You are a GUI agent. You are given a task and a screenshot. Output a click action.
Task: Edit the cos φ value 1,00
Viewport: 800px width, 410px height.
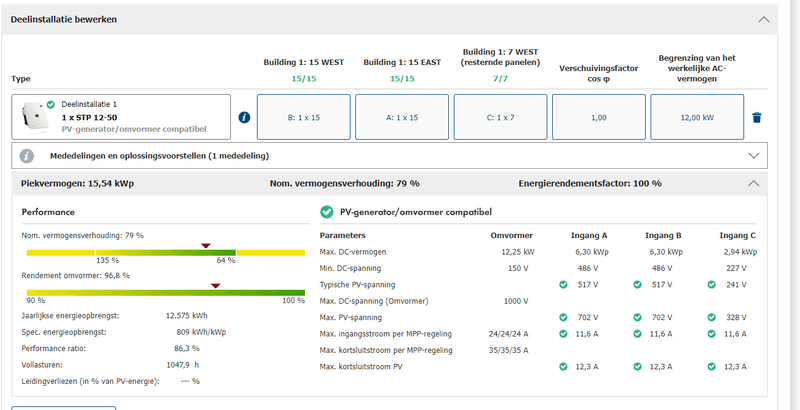[598, 117]
